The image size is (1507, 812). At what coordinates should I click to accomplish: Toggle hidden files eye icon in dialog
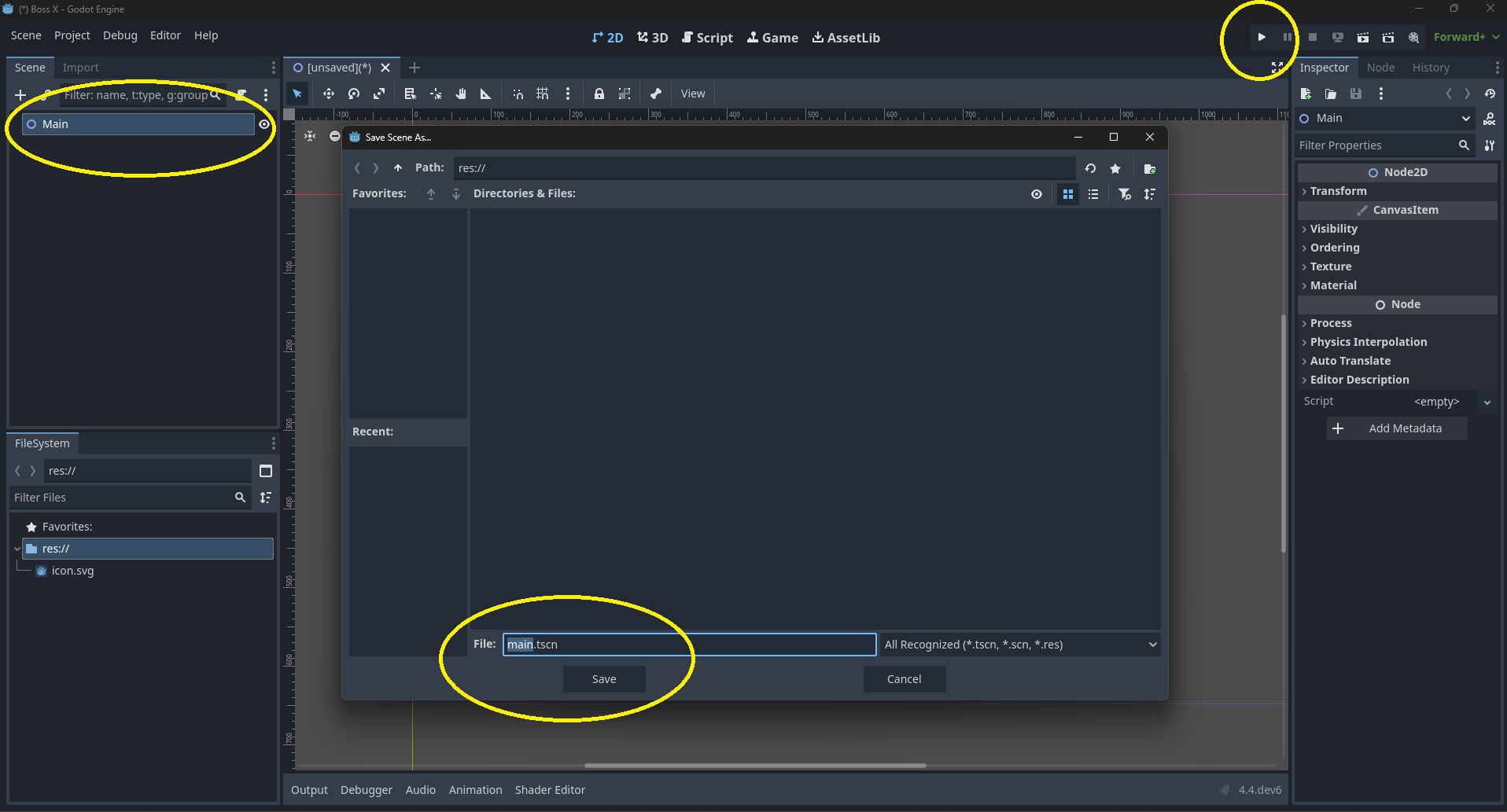1037,194
